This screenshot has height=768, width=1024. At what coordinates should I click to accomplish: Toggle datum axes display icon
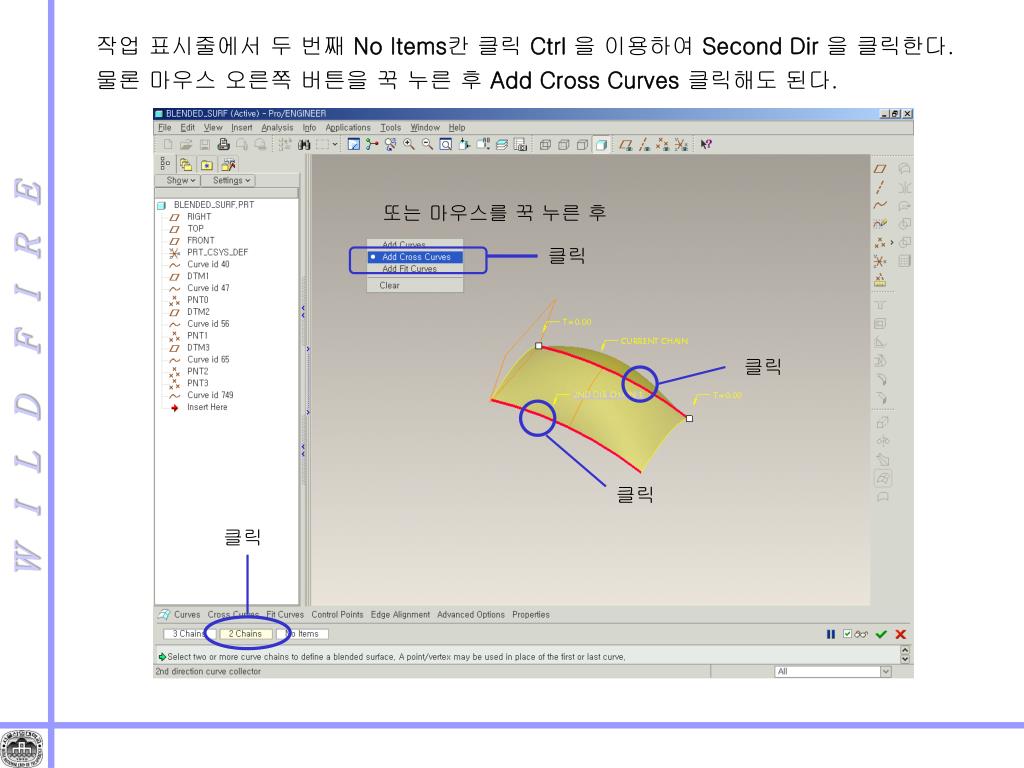click(644, 144)
